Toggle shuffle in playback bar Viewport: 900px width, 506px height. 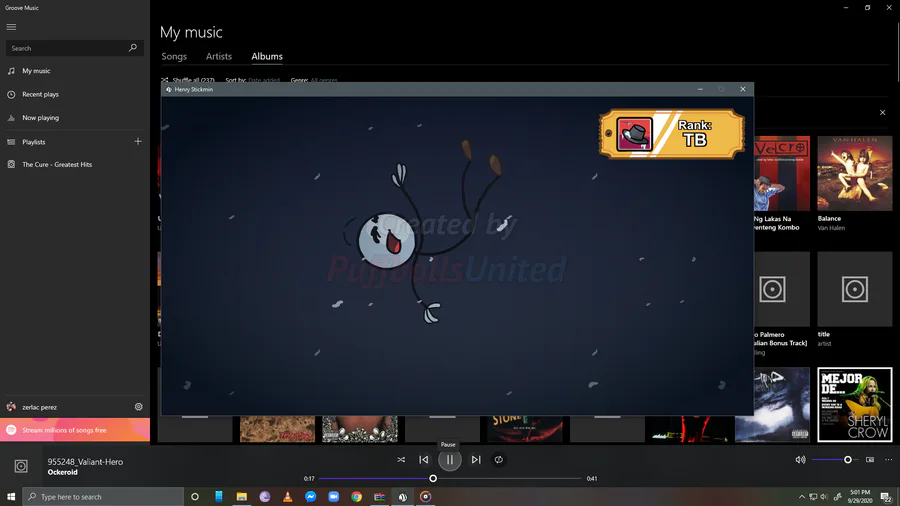[401, 460]
